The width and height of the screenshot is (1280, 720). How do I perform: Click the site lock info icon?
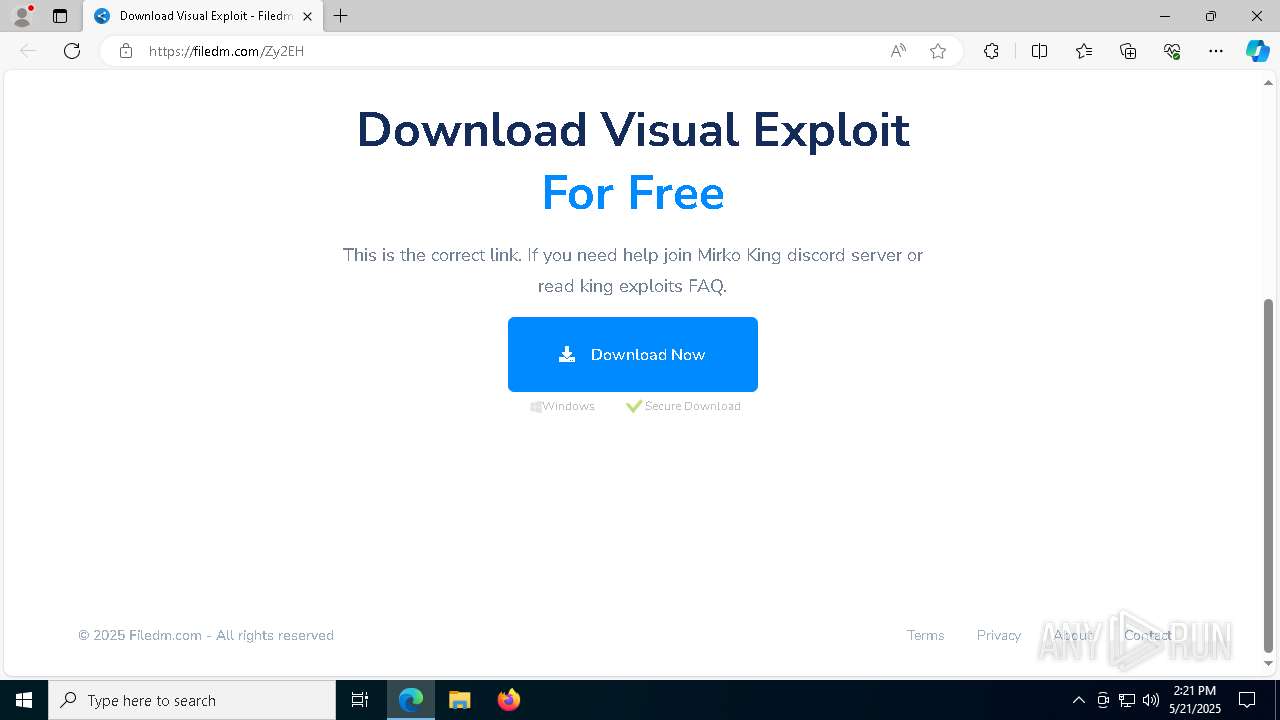click(x=126, y=51)
